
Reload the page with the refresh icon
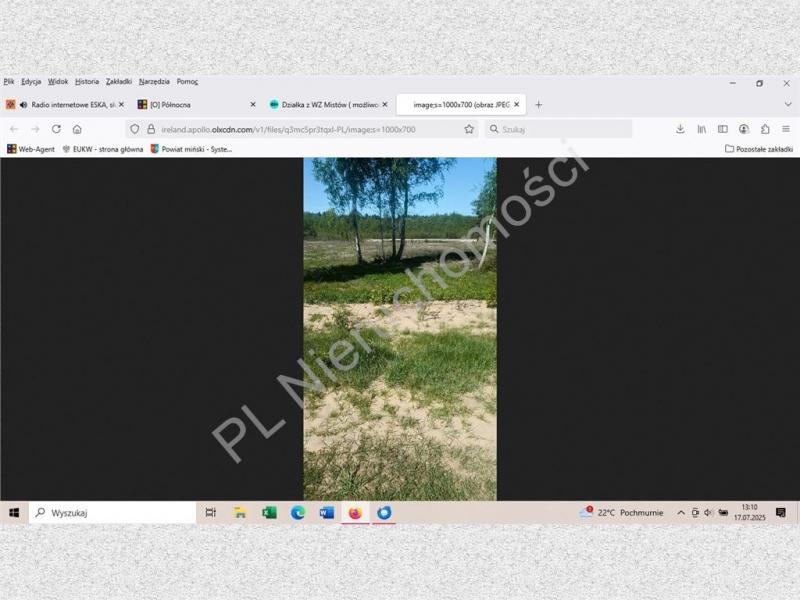pyautogui.click(x=56, y=129)
